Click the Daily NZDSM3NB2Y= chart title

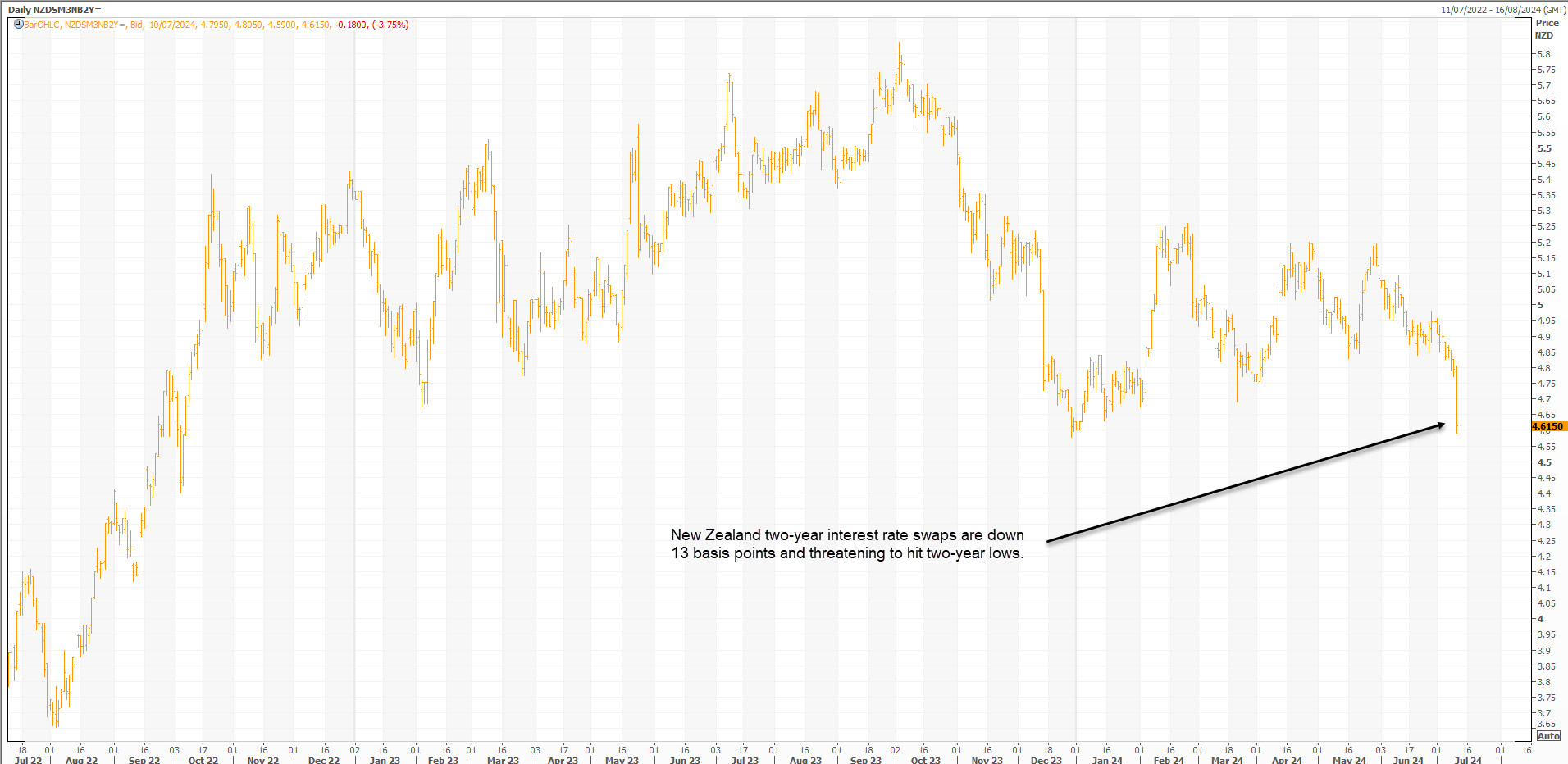(55, 10)
